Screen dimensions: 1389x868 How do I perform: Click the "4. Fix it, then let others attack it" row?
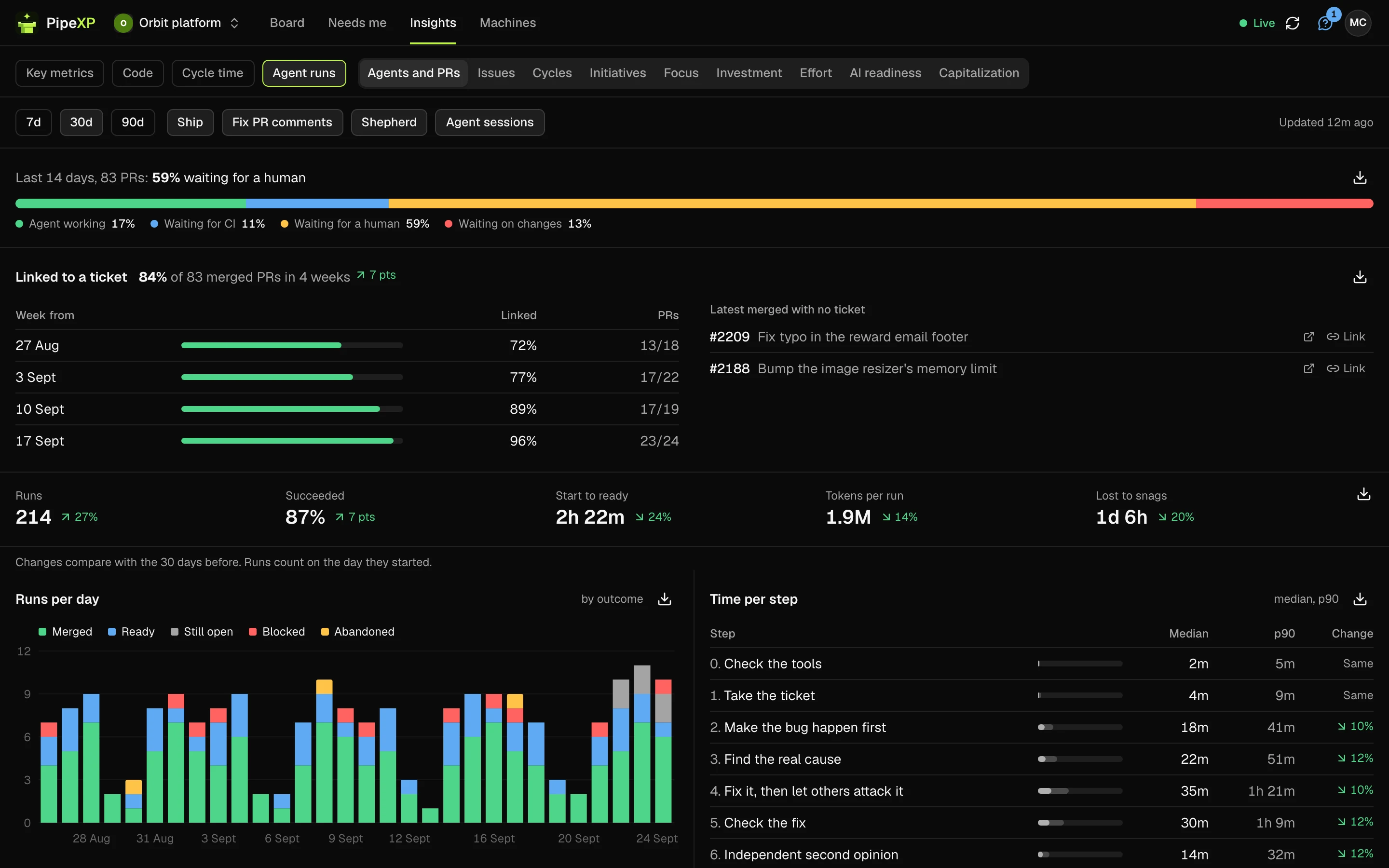(1041, 791)
